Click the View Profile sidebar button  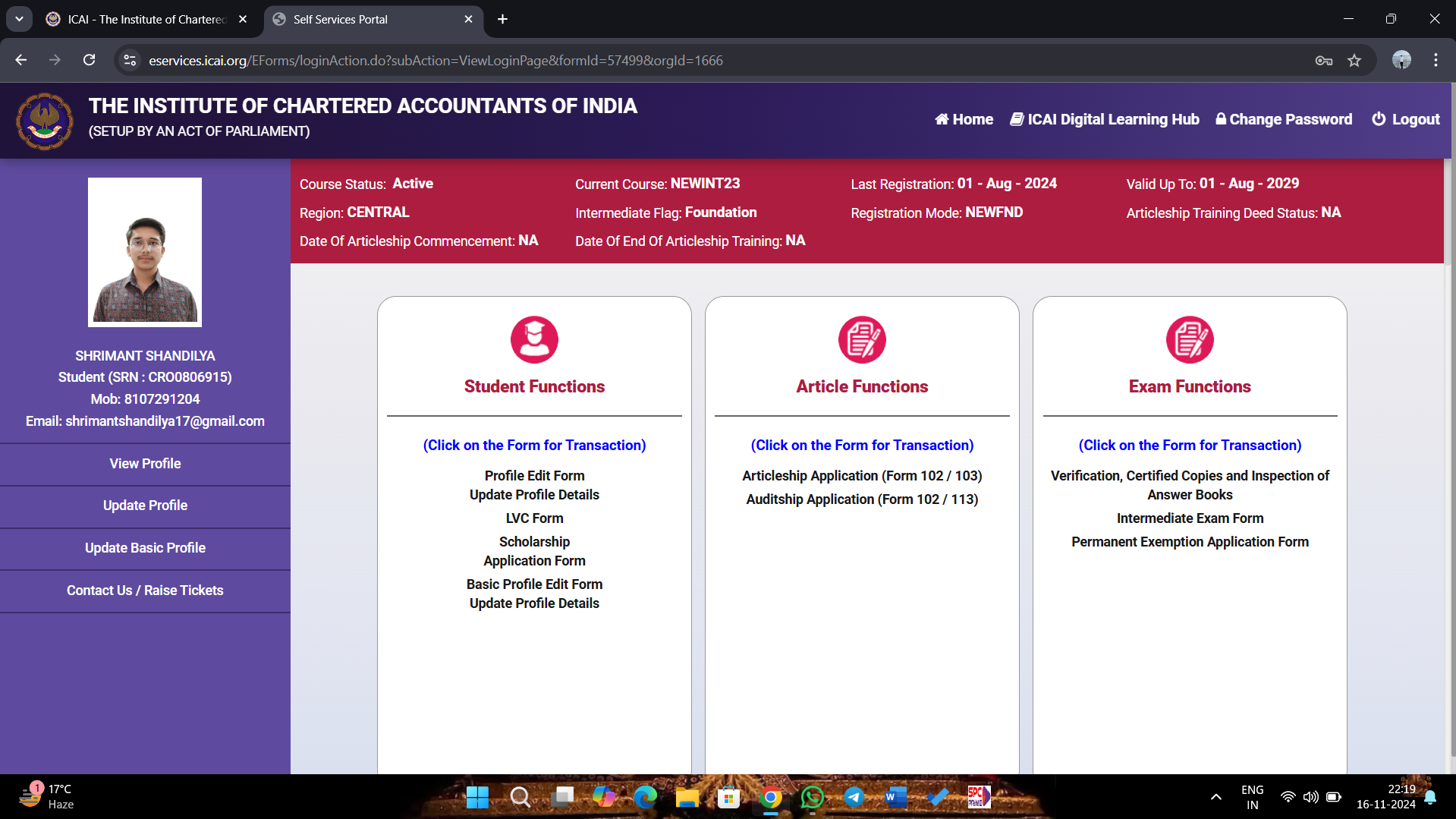tap(145, 464)
